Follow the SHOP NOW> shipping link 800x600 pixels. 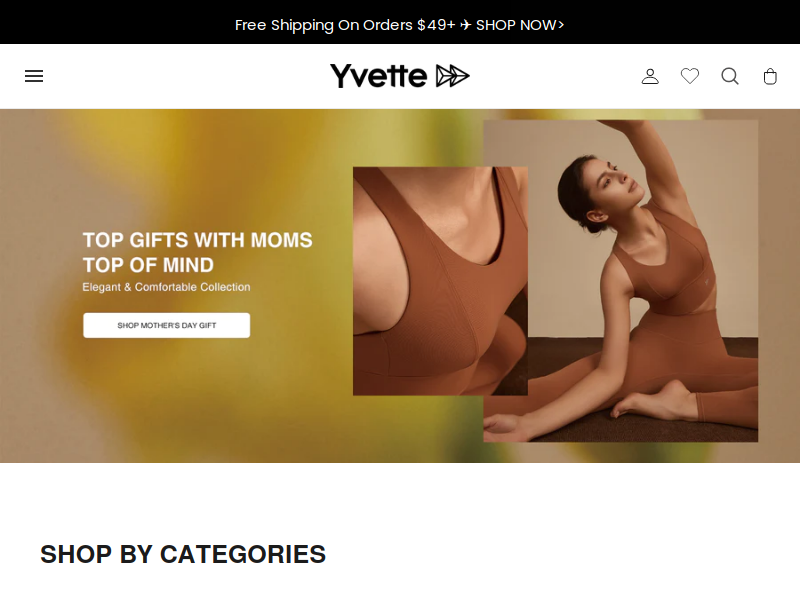pyautogui.click(x=520, y=25)
